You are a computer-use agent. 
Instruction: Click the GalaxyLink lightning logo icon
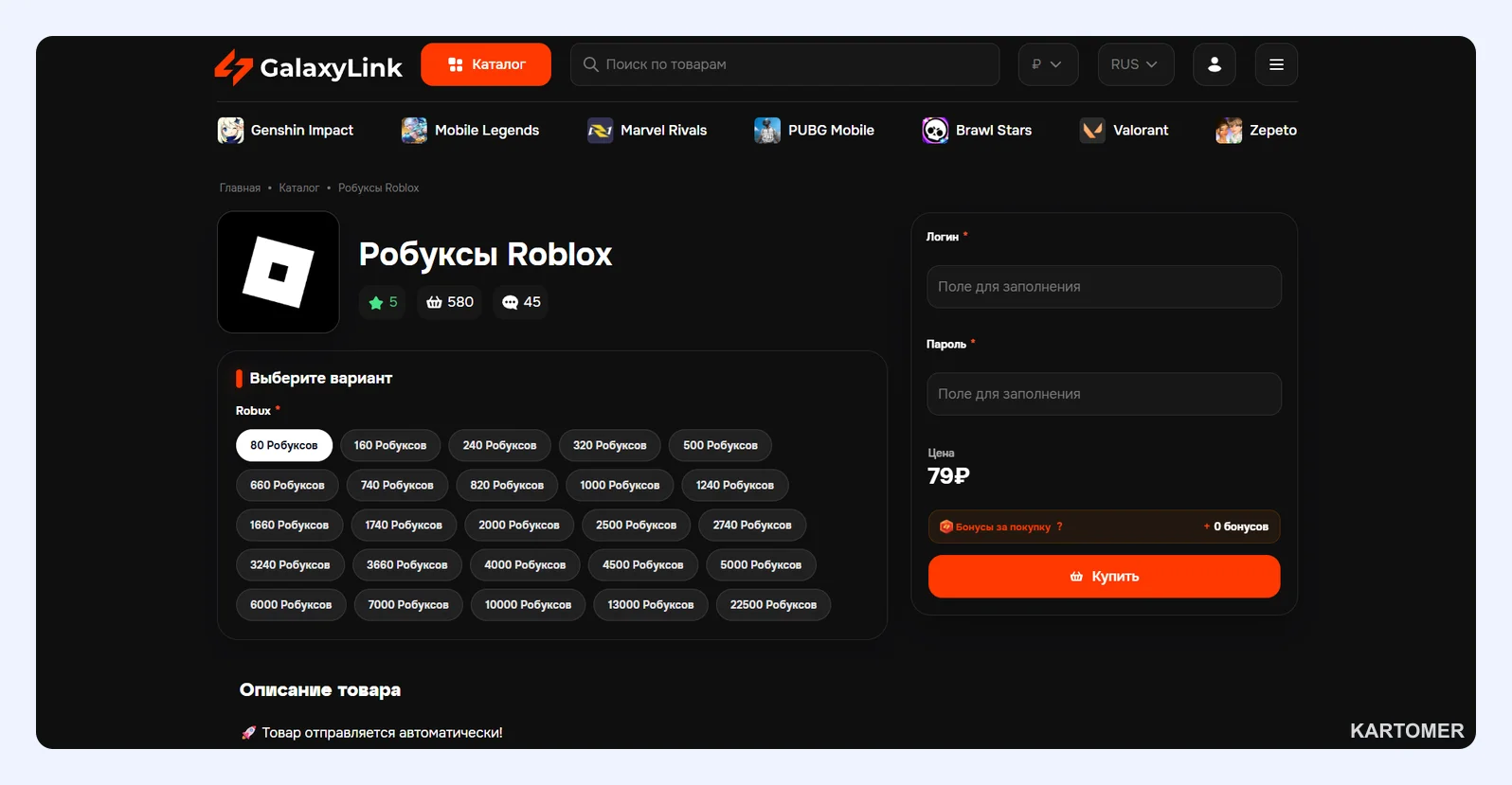tap(233, 66)
